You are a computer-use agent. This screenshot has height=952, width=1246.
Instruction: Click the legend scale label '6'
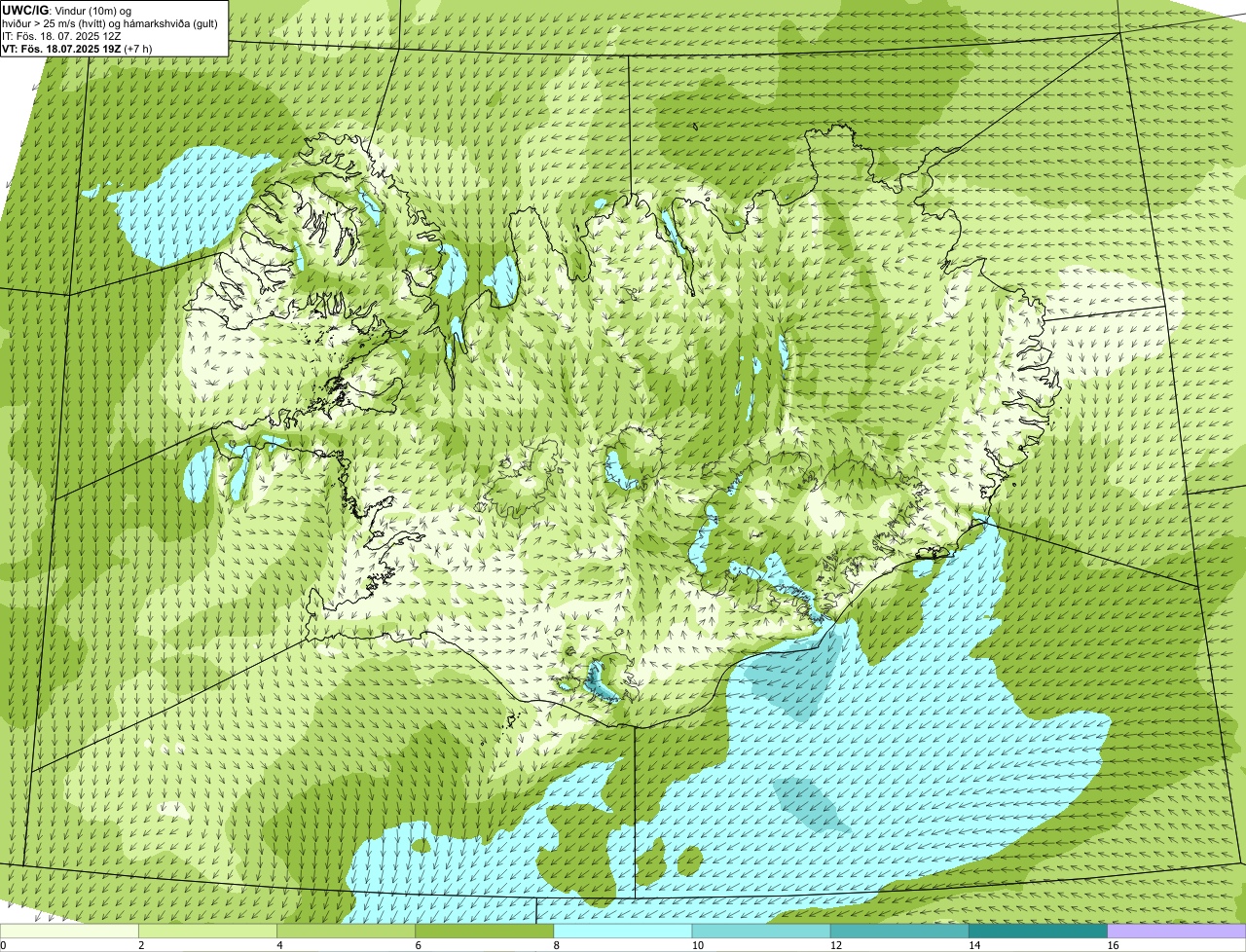(x=418, y=945)
